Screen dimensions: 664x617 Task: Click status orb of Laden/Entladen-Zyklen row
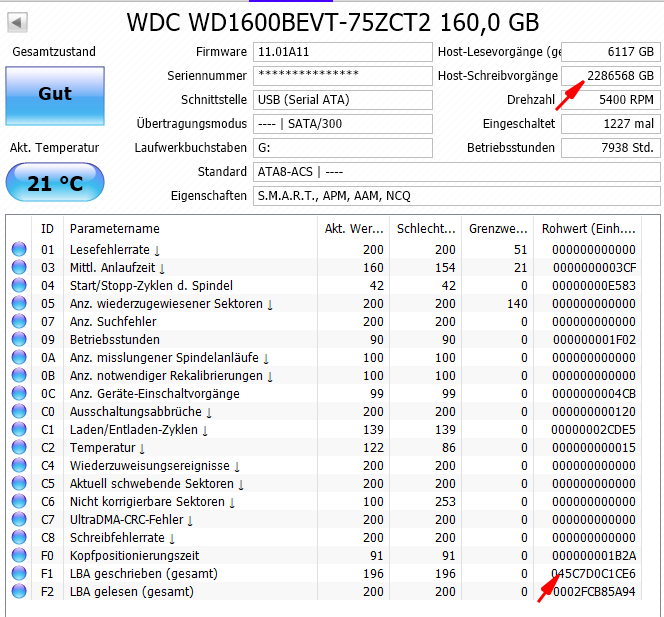coord(19,429)
